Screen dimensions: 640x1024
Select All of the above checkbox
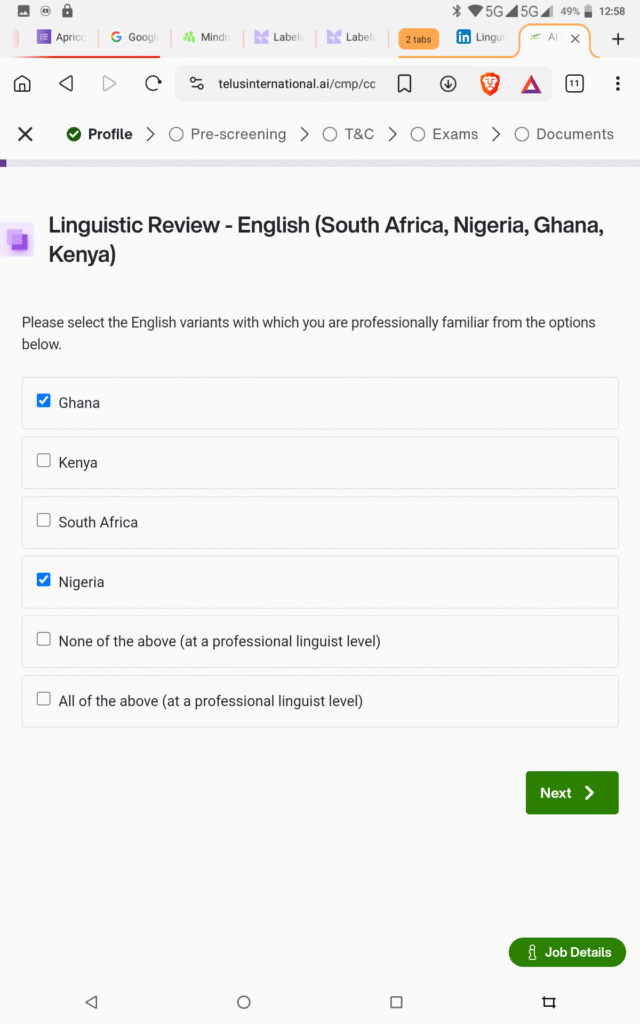coord(44,699)
